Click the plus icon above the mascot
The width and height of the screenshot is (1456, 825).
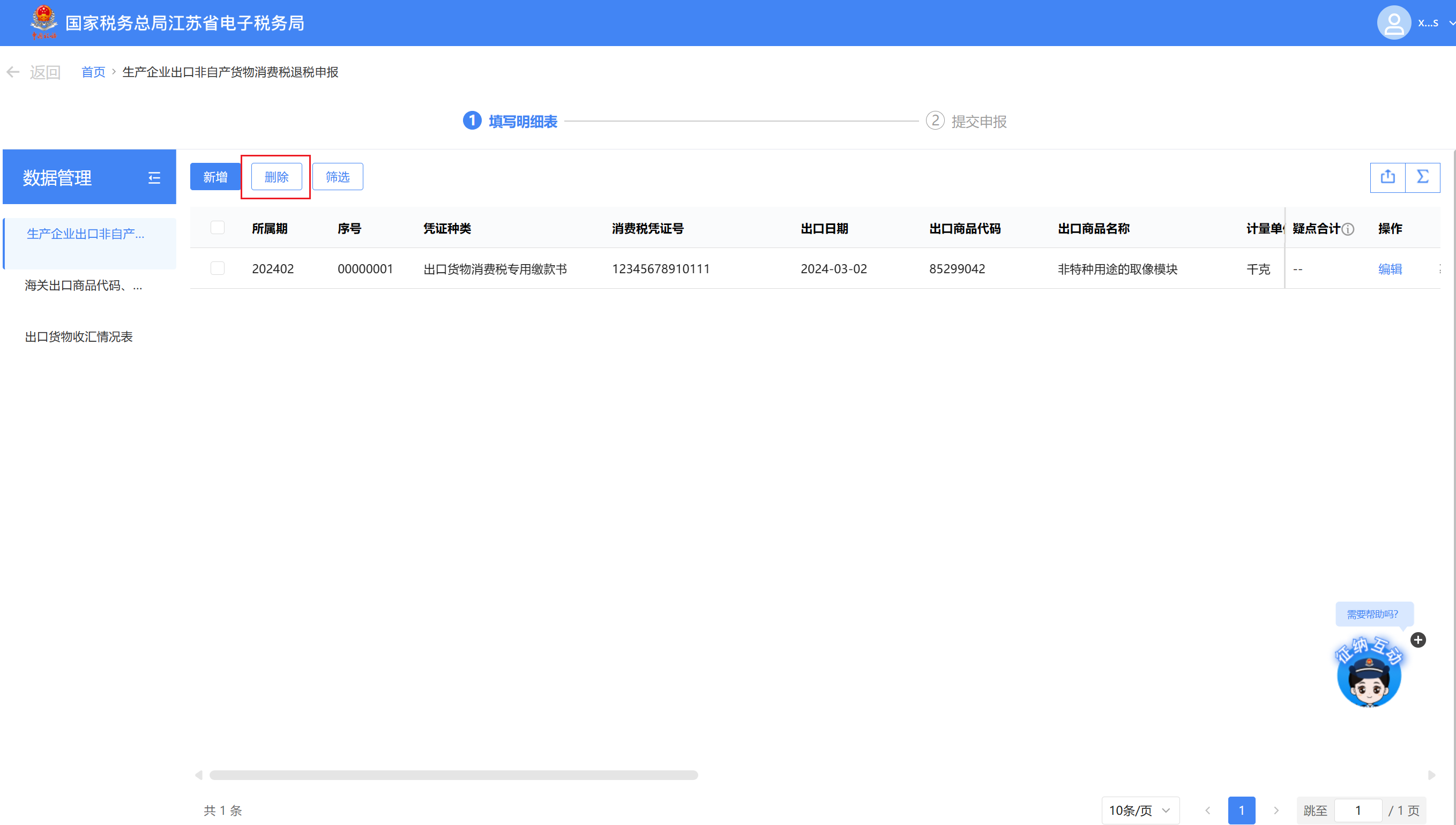tap(1418, 640)
